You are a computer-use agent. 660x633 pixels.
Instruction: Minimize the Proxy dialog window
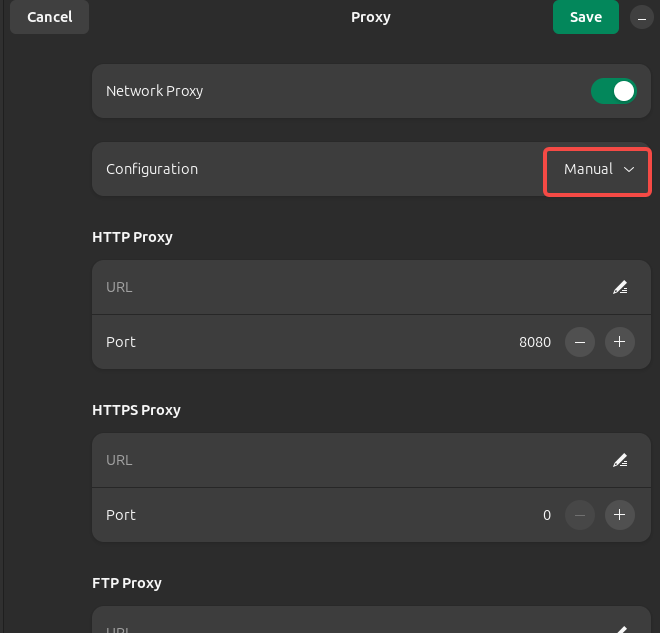tap(641, 18)
